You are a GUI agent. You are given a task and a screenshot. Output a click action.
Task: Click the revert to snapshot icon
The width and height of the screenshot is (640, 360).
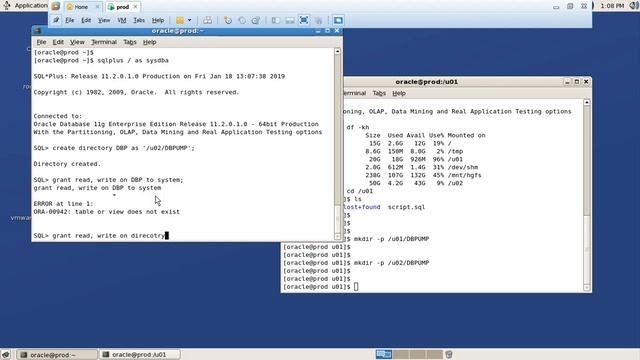pos(242,20)
